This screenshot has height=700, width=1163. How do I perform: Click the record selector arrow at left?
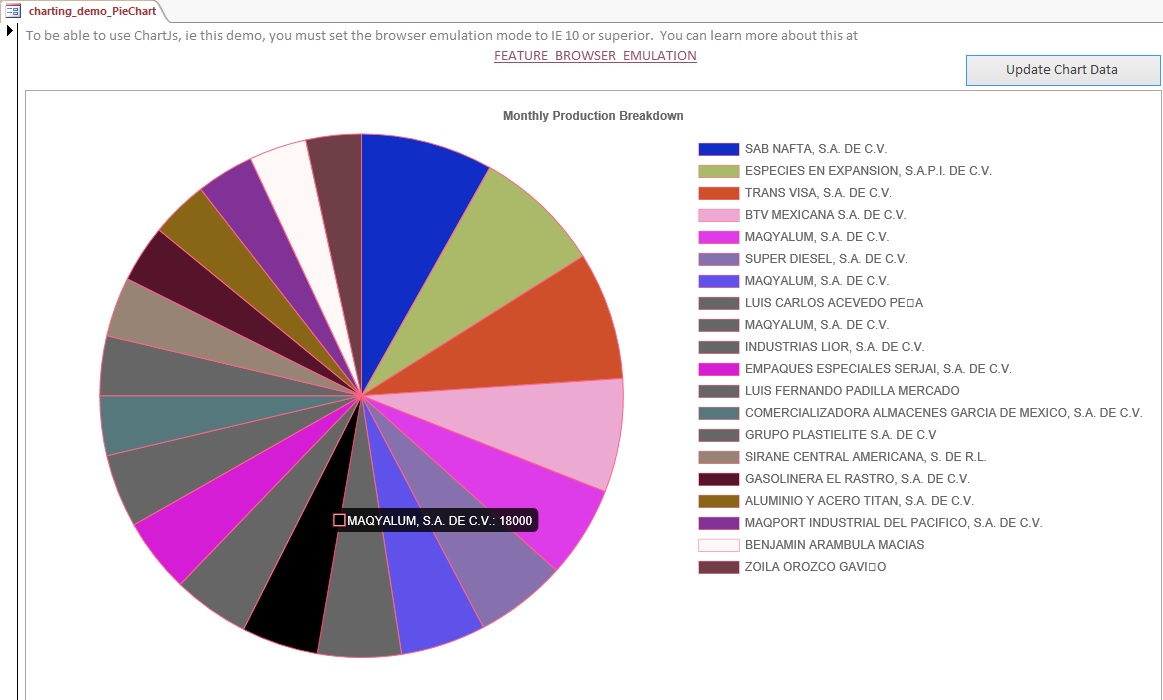point(10,31)
